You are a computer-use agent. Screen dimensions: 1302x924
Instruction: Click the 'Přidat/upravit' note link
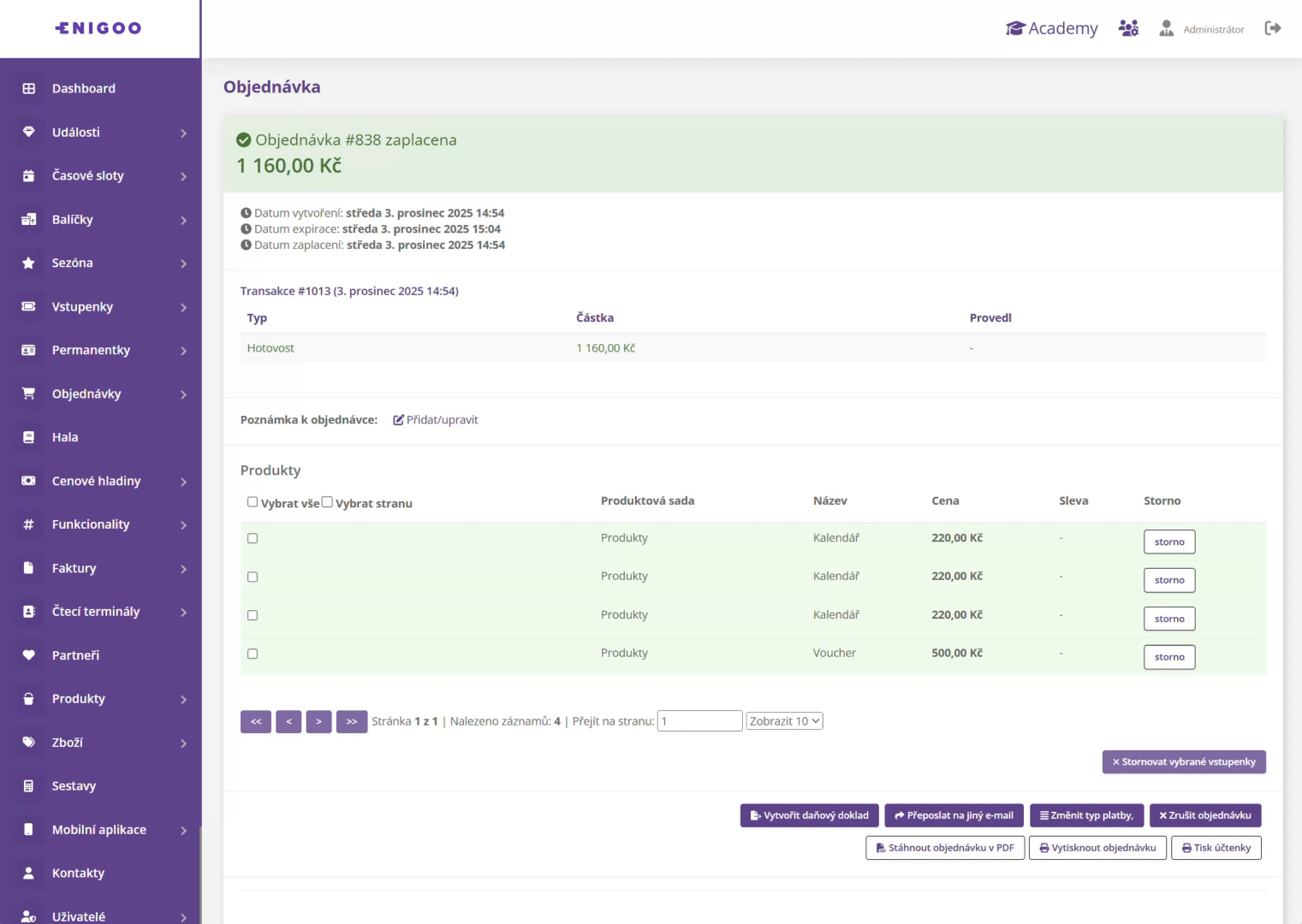[x=436, y=420]
